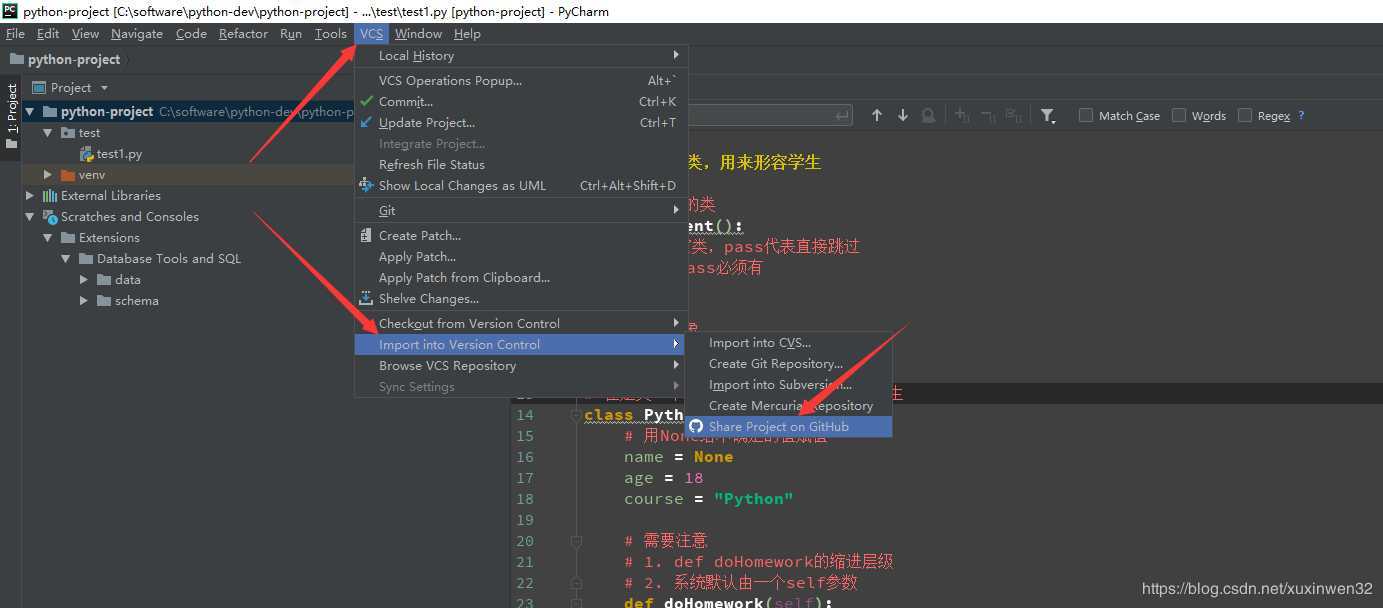Click the next occurrence down arrow

[902, 116]
